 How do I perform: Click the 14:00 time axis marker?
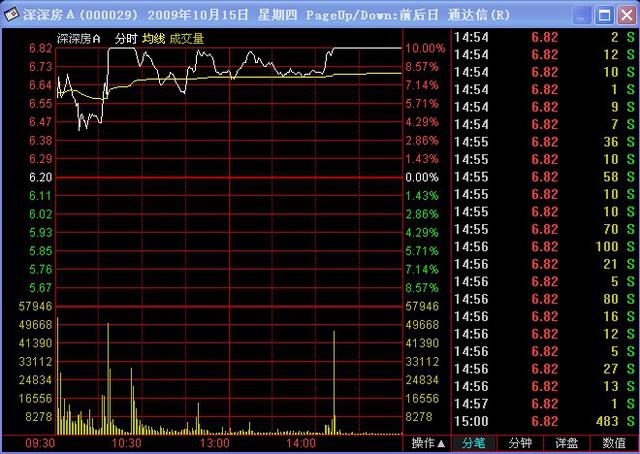pyautogui.click(x=301, y=443)
